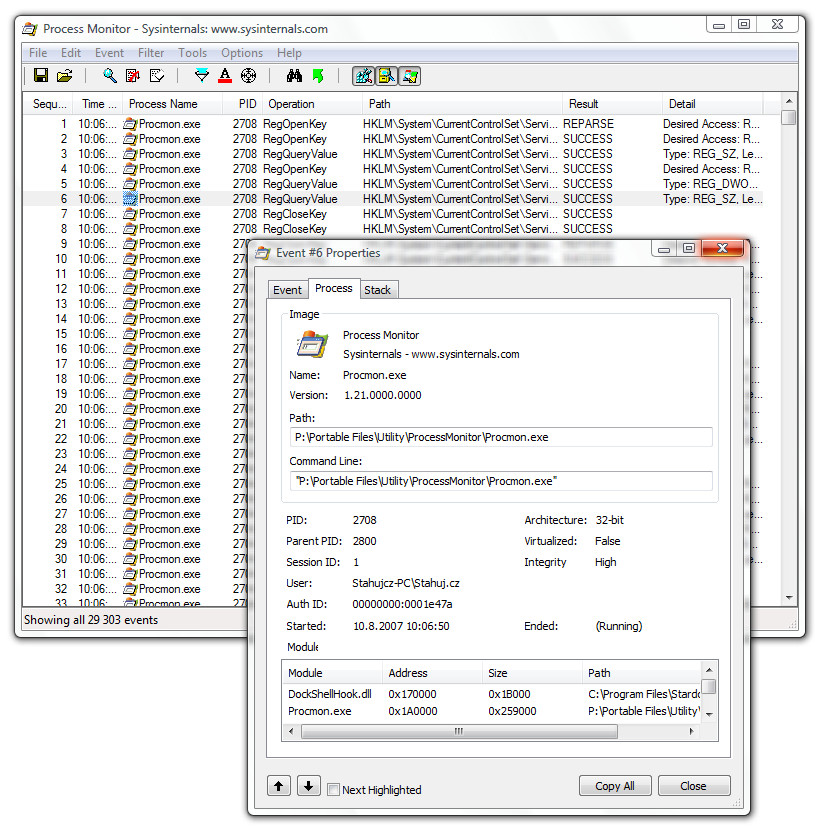823x837 pixels.
Task: Open the Tools menu
Action: 192,53
